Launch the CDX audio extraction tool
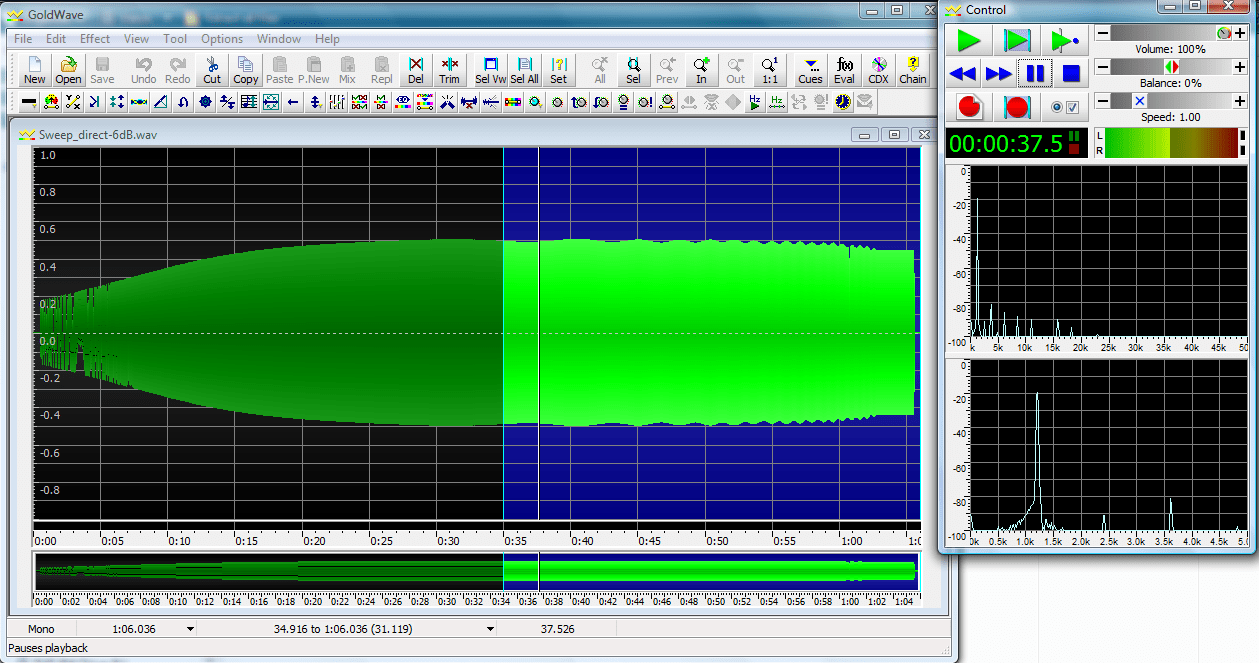1259x663 pixels. pos(878,69)
